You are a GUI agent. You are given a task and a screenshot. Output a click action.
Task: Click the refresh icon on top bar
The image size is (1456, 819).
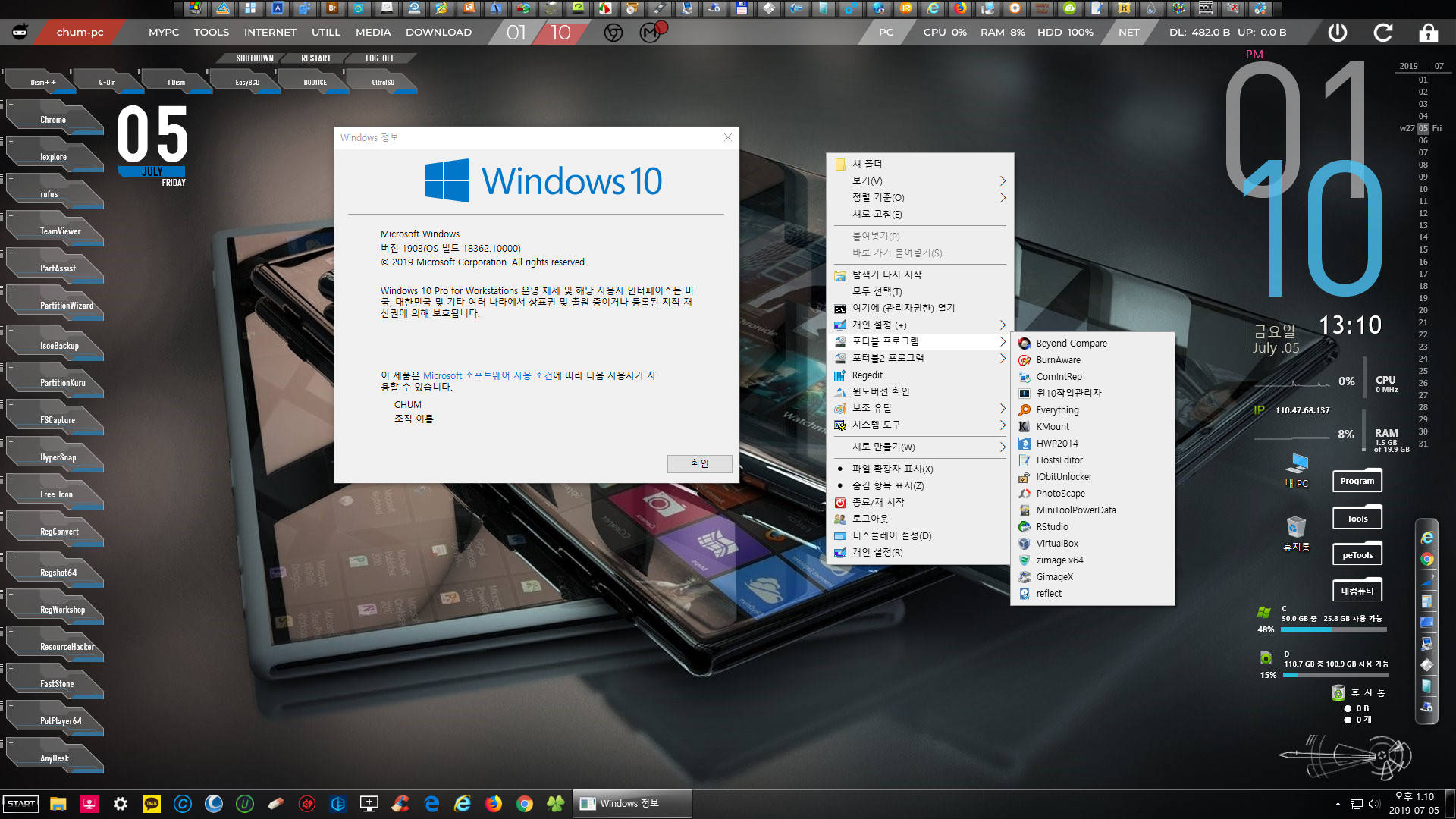pyautogui.click(x=1383, y=33)
